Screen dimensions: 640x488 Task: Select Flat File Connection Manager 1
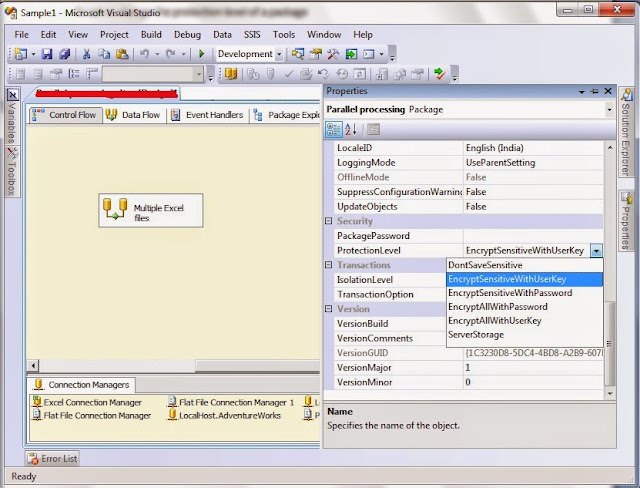(231, 402)
